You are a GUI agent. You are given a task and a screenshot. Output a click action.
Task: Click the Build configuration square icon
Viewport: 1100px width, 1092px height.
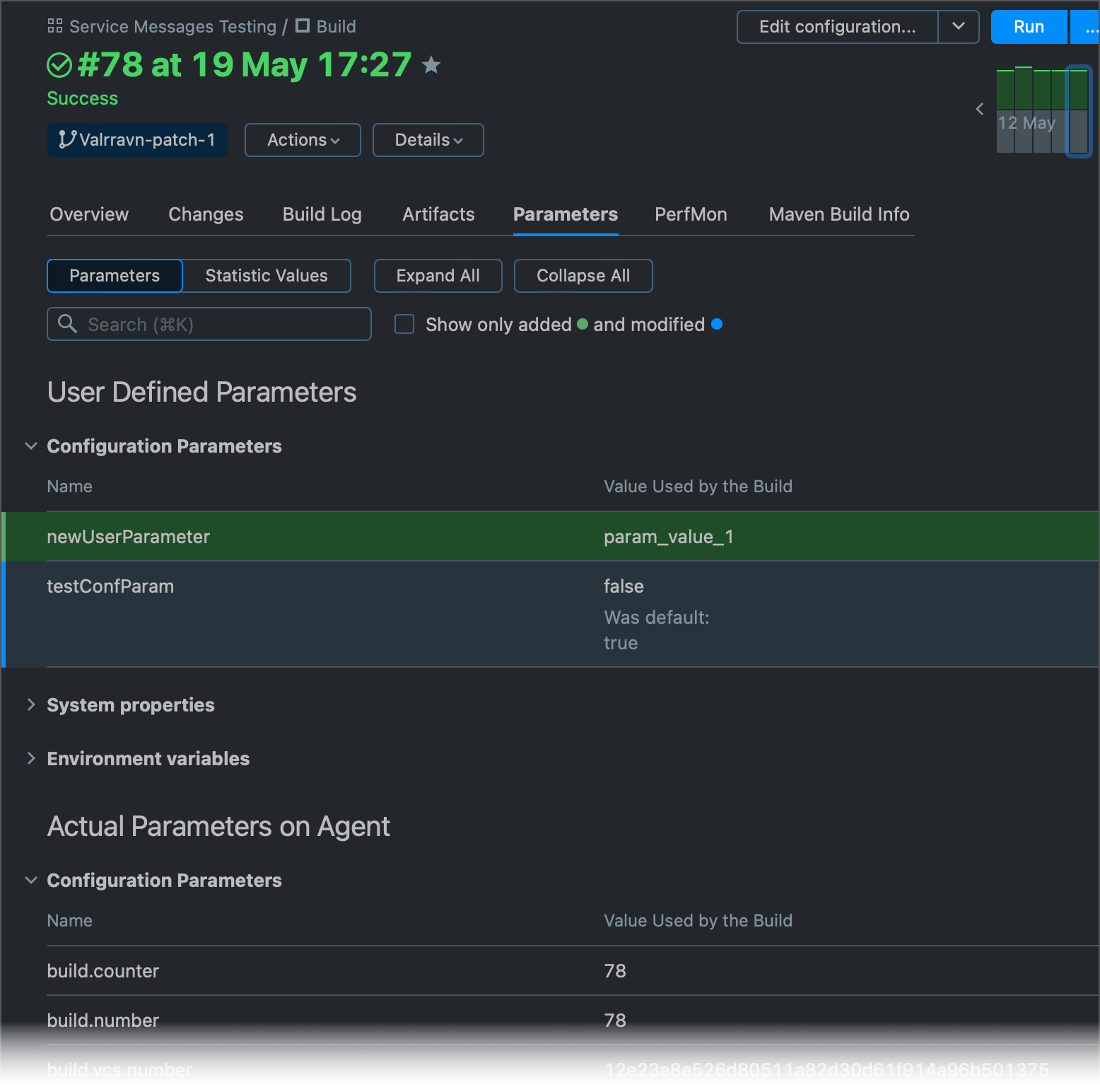click(x=303, y=26)
